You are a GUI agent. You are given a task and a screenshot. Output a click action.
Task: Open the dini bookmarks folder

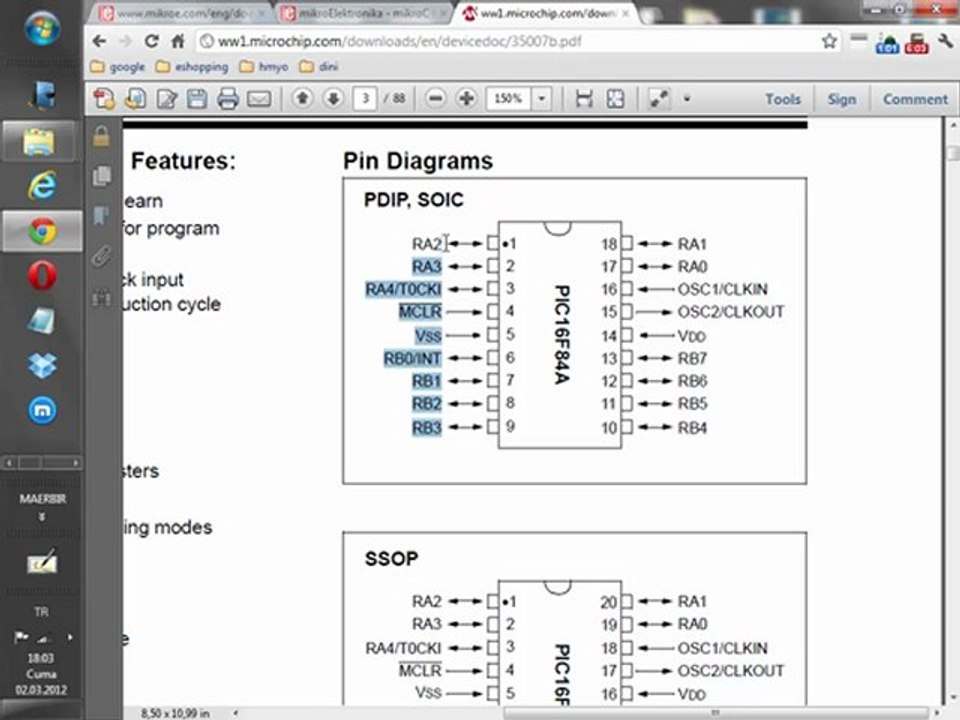[x=318, y=67]
